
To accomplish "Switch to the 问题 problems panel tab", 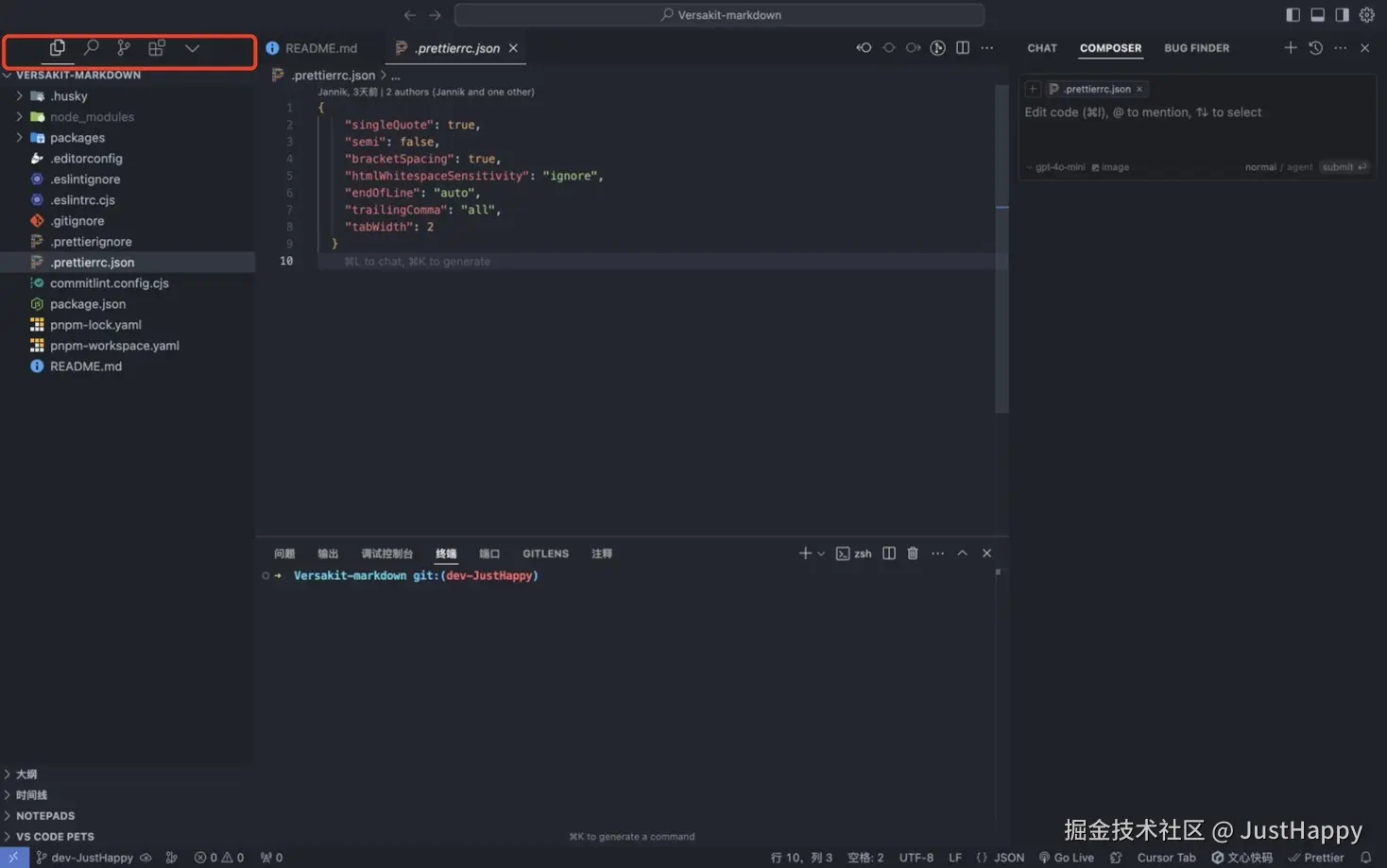I will tap(284, 554).
